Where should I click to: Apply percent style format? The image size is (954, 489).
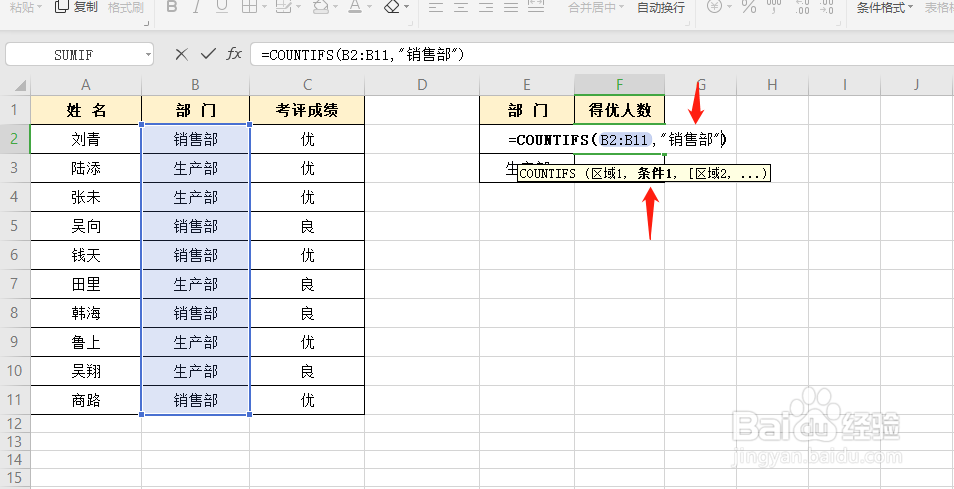(749, 7)
